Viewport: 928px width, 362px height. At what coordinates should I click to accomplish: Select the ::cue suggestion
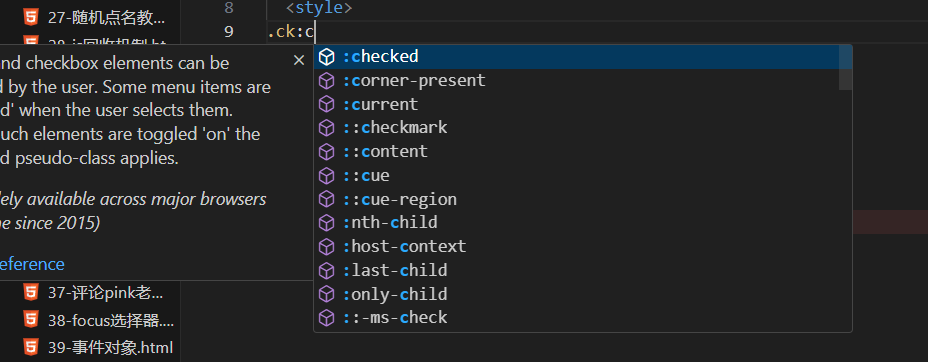pyautogui.click(x=582, y=176)
